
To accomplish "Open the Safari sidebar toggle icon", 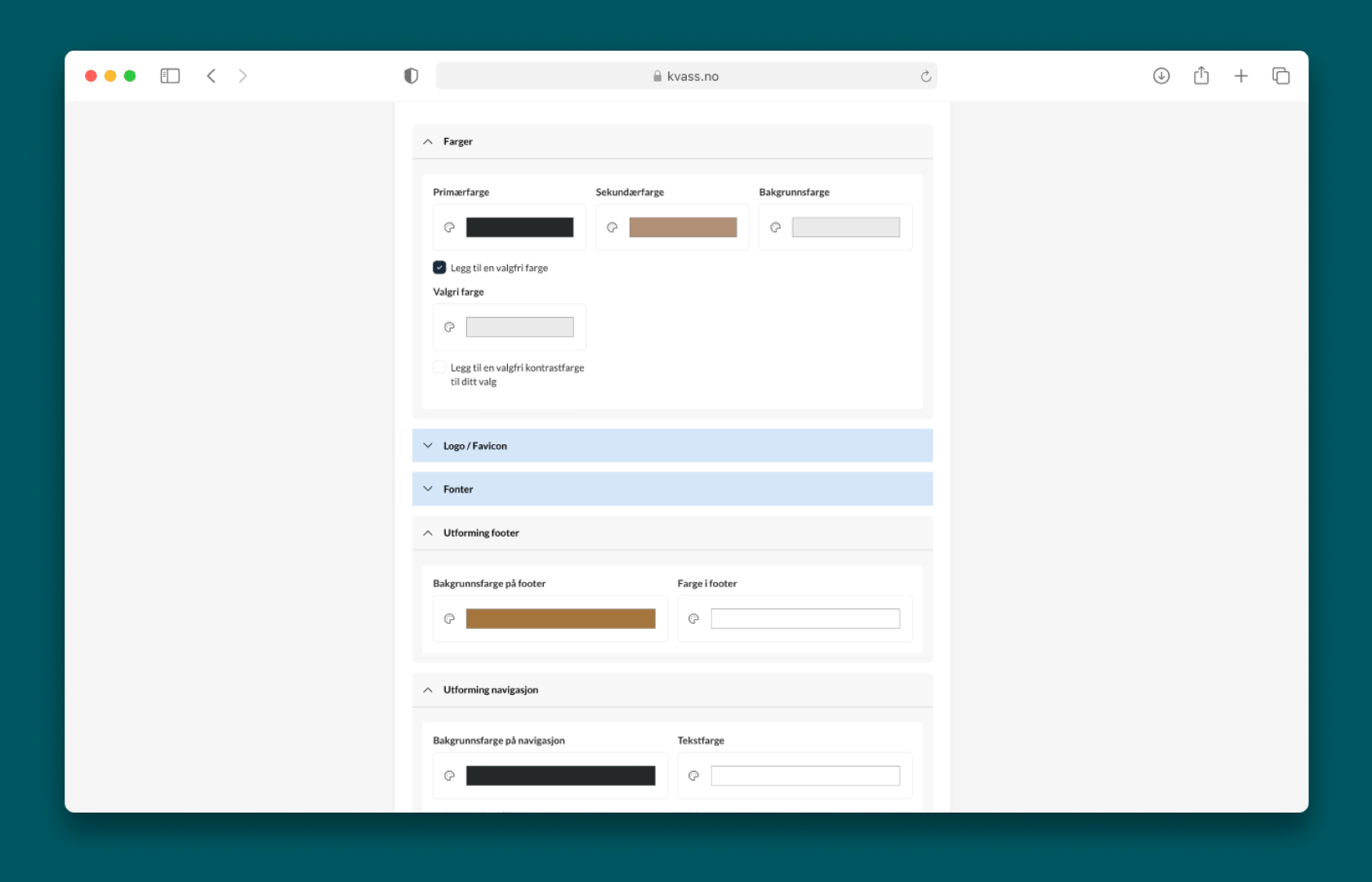I will tap(170, 76).
